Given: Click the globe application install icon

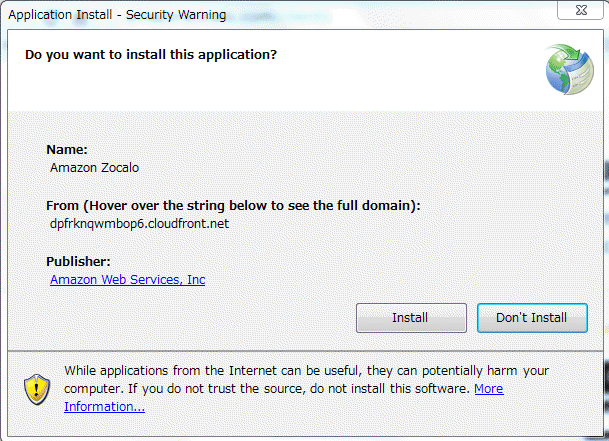Looking at the screenshot, I should 569,69.
